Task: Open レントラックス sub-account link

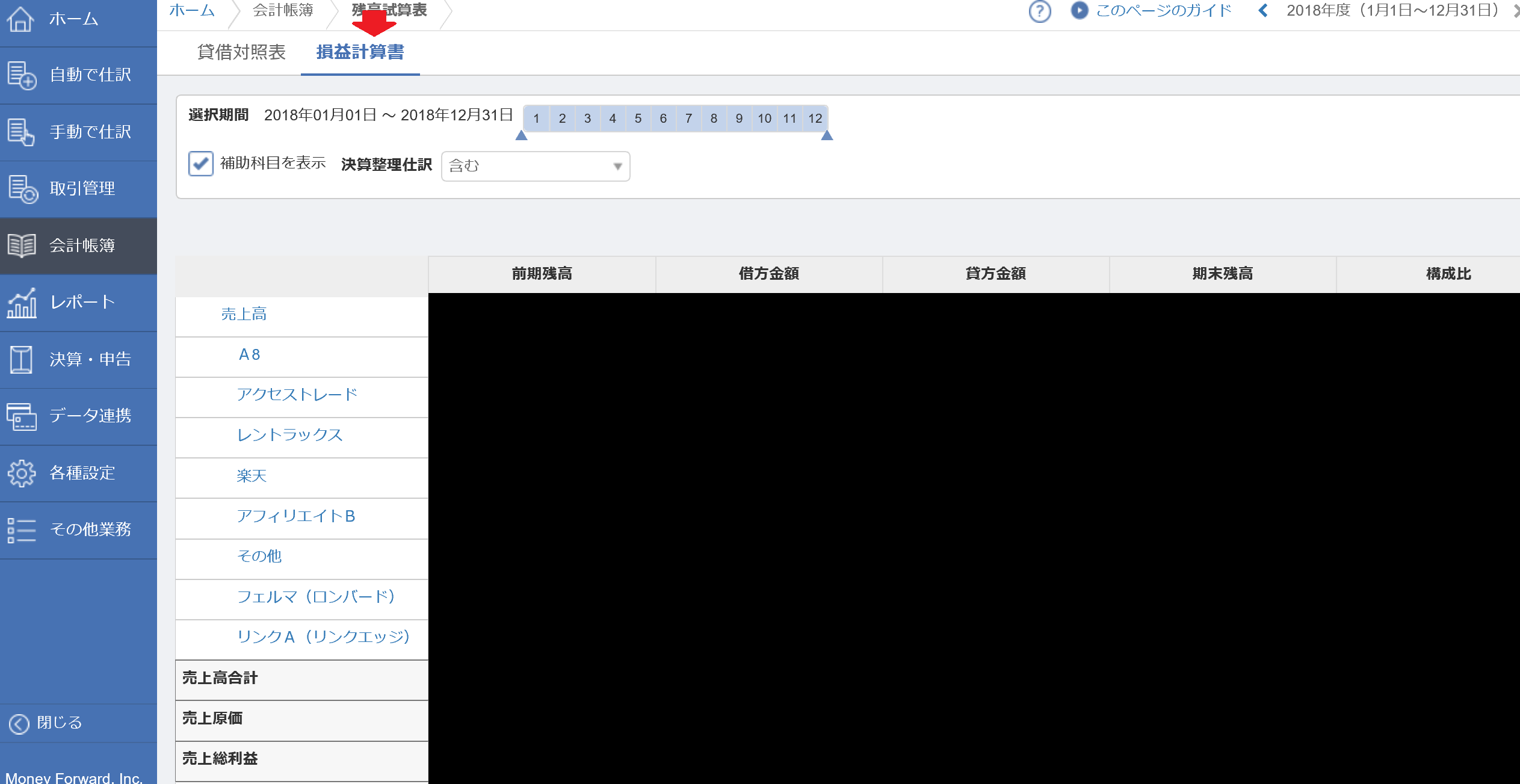Action: (x=289, y=435)
